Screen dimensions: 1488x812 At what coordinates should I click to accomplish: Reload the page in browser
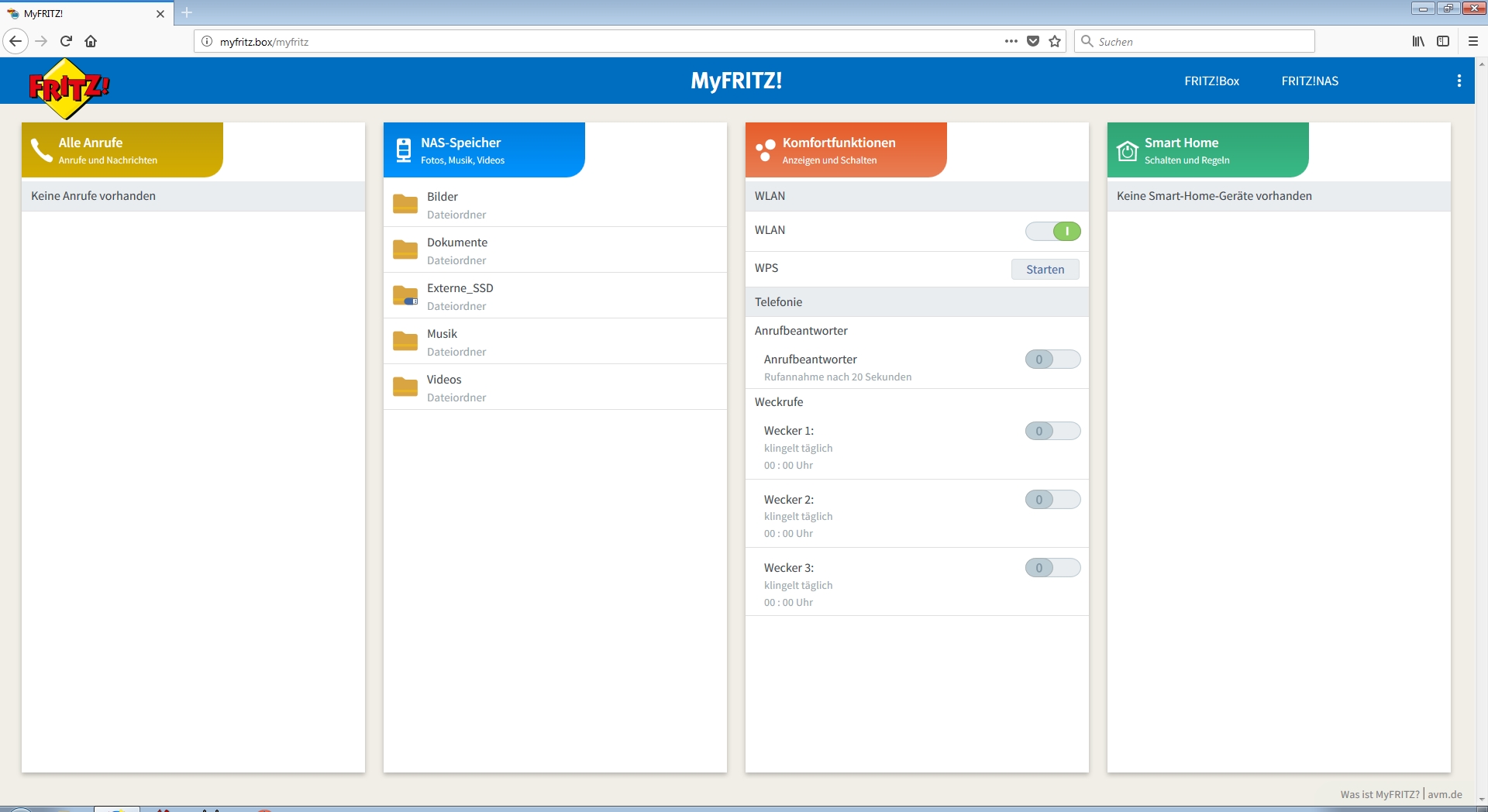coord(66,42)
